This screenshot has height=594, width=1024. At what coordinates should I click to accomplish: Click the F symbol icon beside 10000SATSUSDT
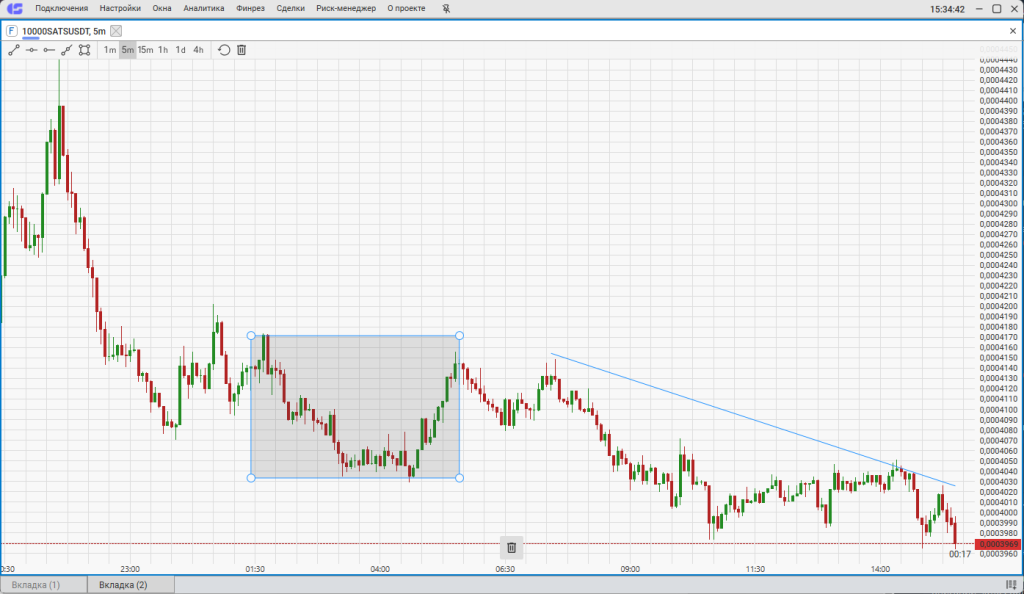[11, 31]
